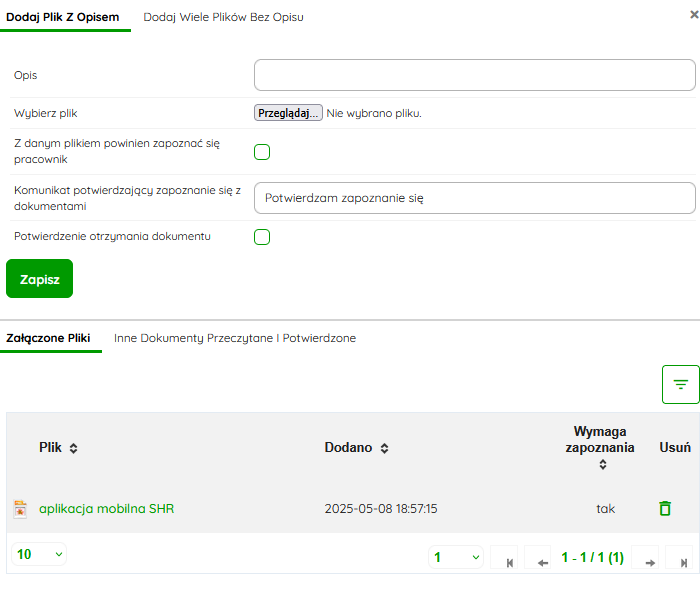Go to first page of results
The image size is (700, 595).
pyautogui.click(x=510, y=558)
